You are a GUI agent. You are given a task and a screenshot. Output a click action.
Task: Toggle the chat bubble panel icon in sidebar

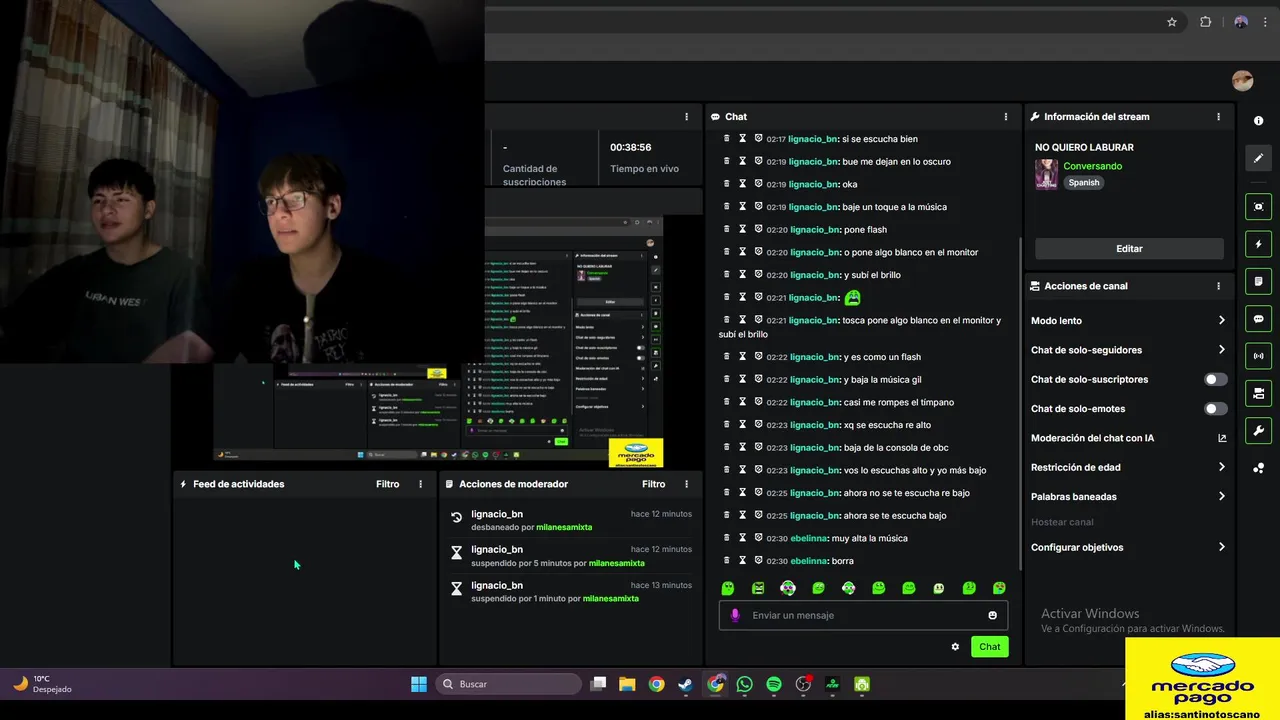1258,319
